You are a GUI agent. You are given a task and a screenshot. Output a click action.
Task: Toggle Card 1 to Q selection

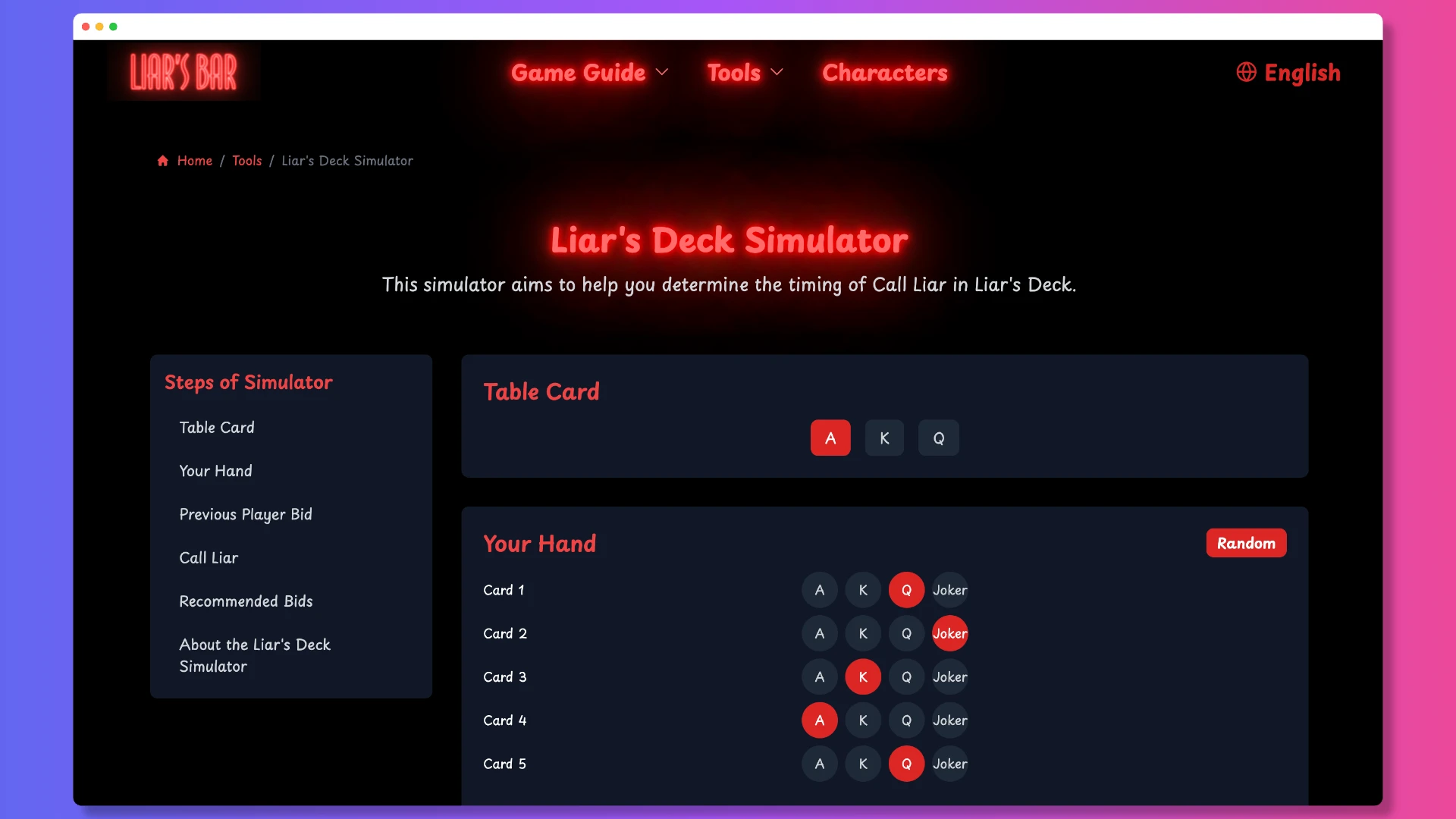906,589
